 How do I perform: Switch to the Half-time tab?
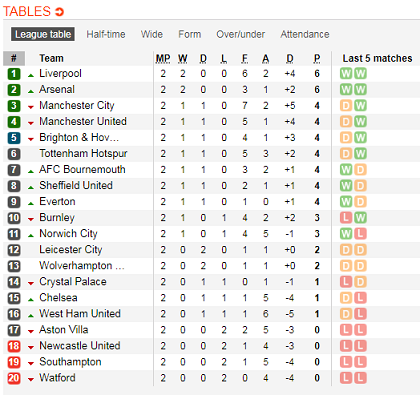tap(106, 34)
